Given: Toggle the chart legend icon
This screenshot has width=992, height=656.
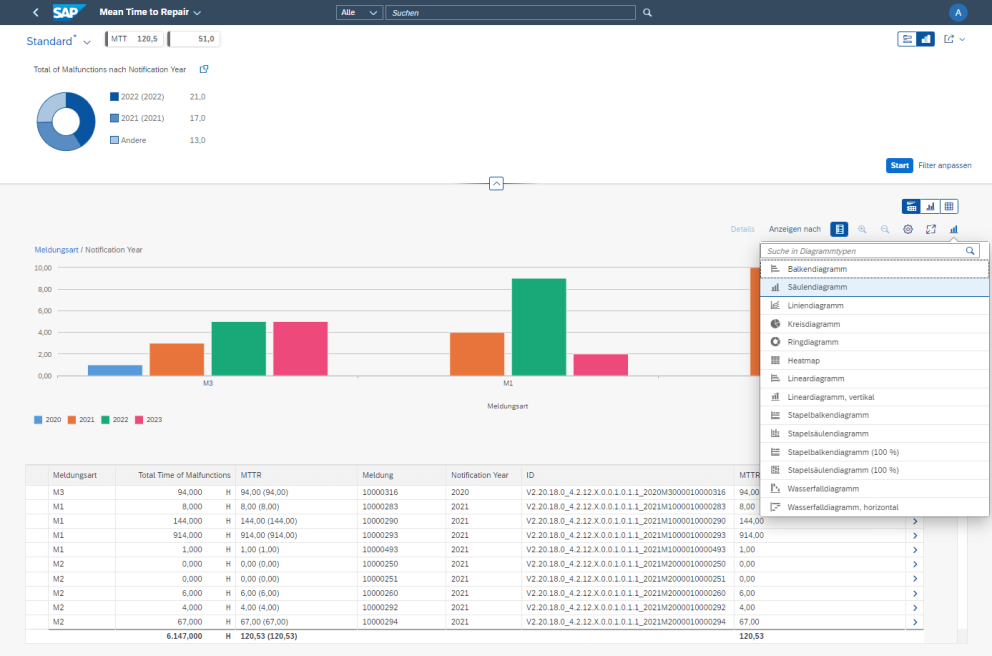Looking at the screenshot, I should (x=839, y=228).
